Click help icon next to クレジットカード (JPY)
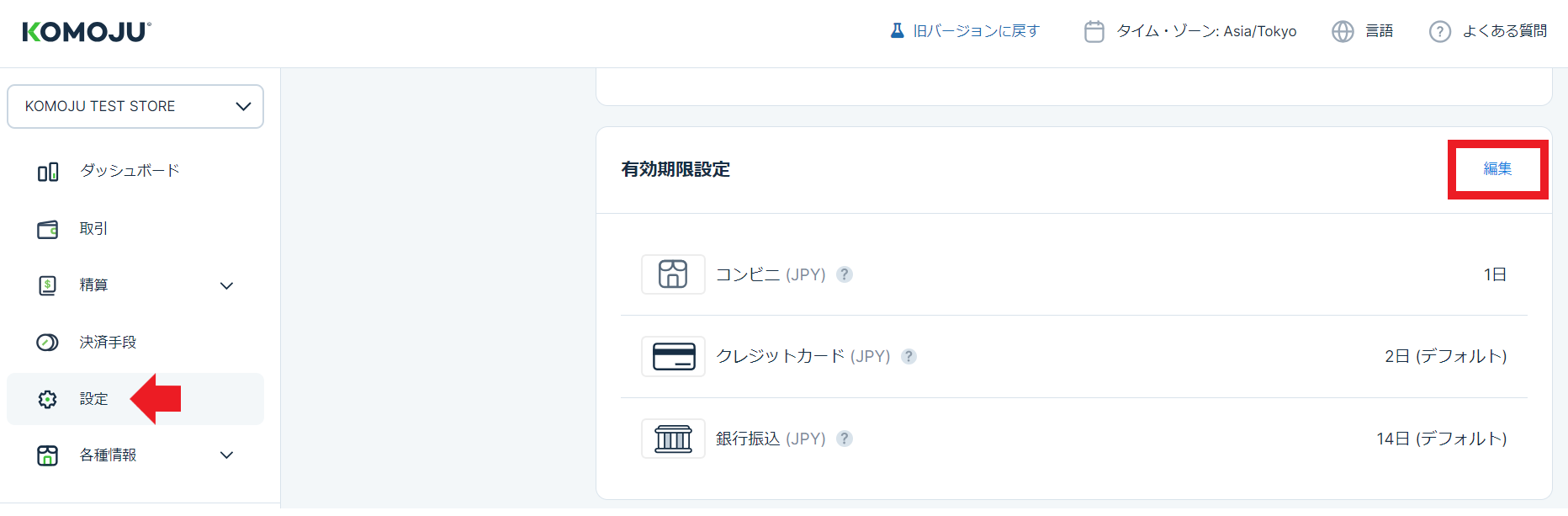This screenshot has height=516, width=1568. 908,357
